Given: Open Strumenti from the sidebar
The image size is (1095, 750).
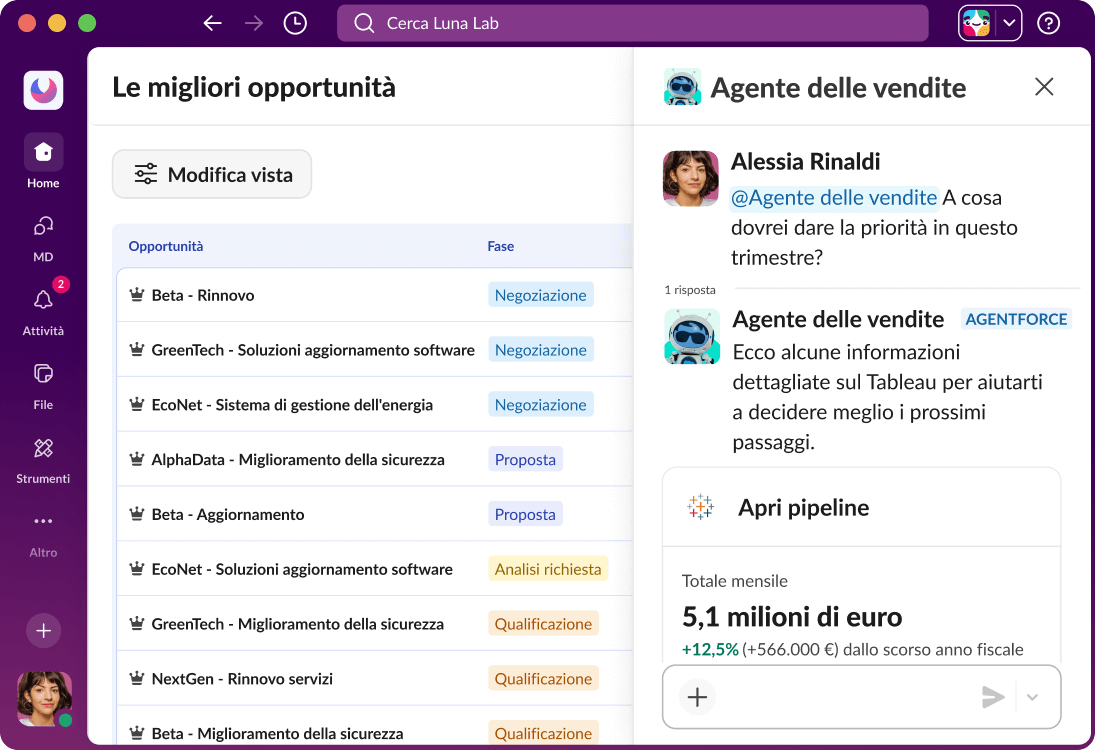Looking at the screenshot, I should [x=42, y=448].
